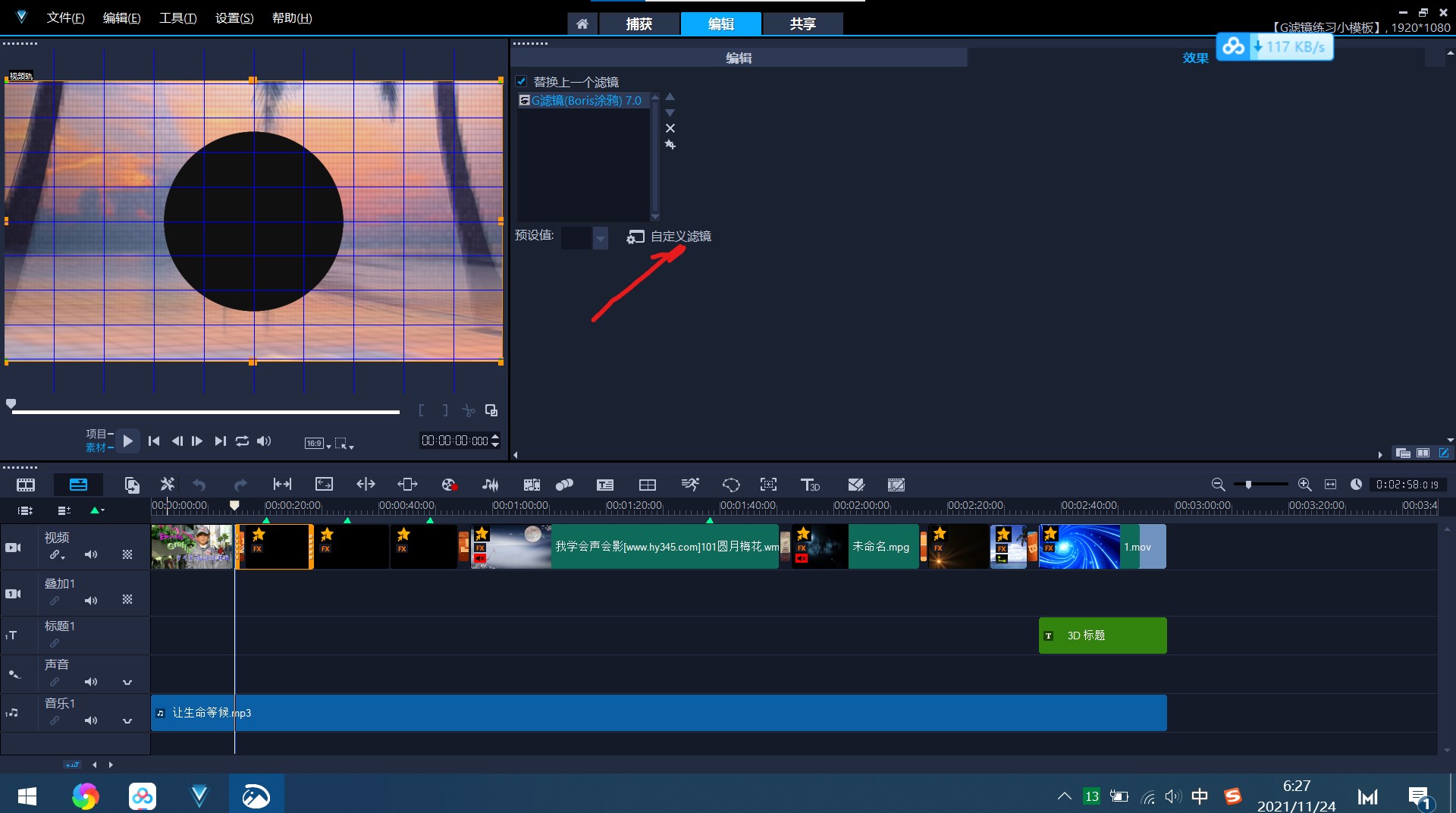Open auto music icon
Screen dimensions: 1456x813
[x=532, y=485]
